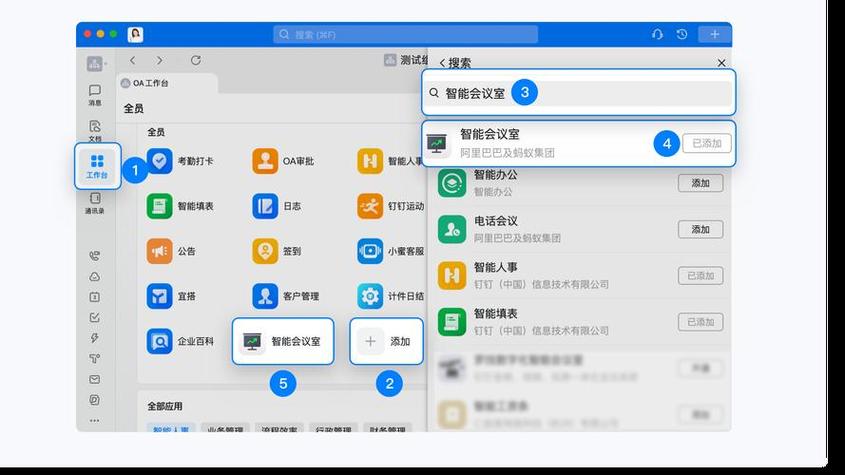Click the headset support icon in title bar

[x=657, y=35]
